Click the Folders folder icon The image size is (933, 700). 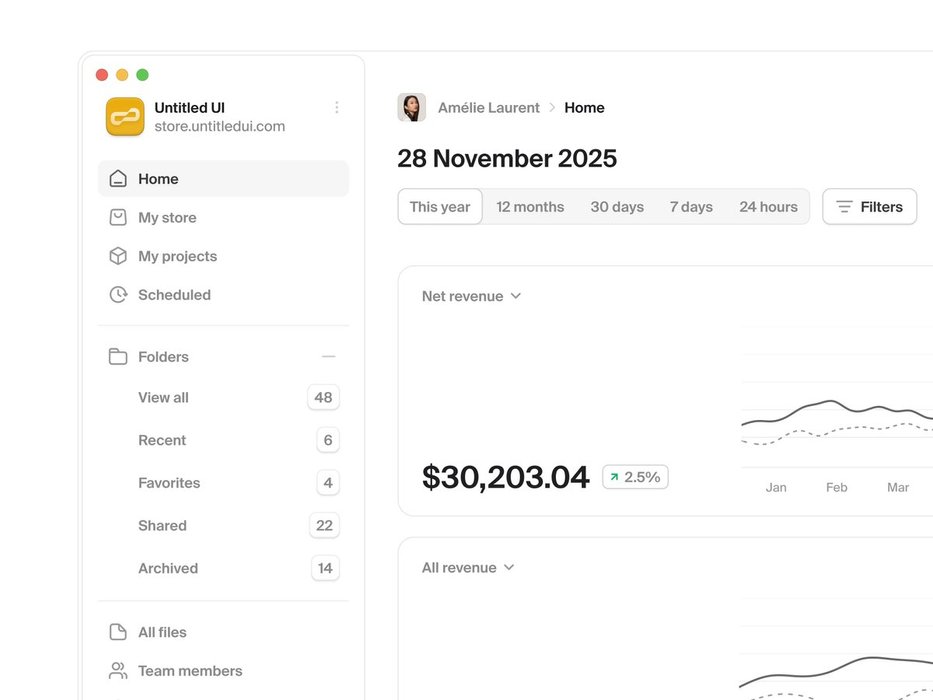[x=118, y=357]
